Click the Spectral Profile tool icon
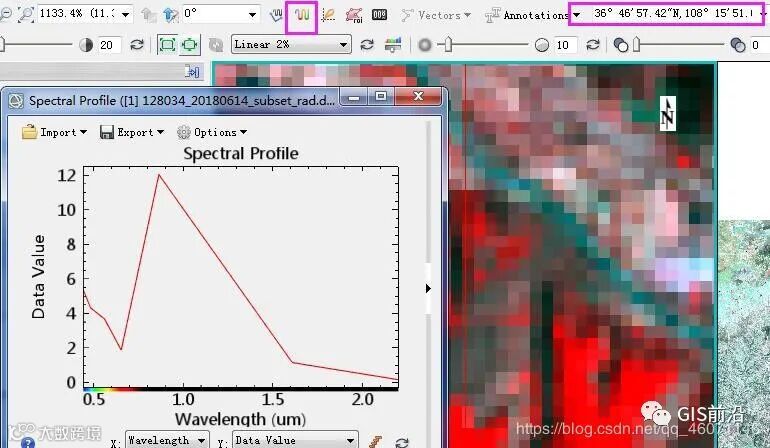This screenshot has height=448, width=770. click(302, 15)
